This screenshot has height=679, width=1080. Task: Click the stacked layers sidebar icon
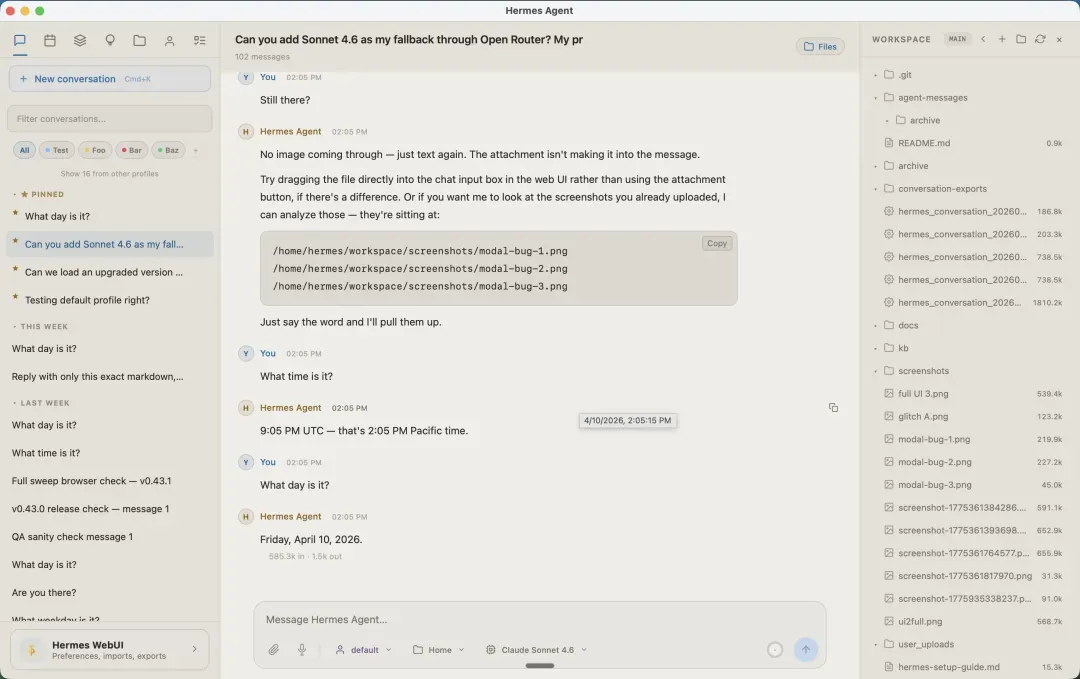coord(80,41)
